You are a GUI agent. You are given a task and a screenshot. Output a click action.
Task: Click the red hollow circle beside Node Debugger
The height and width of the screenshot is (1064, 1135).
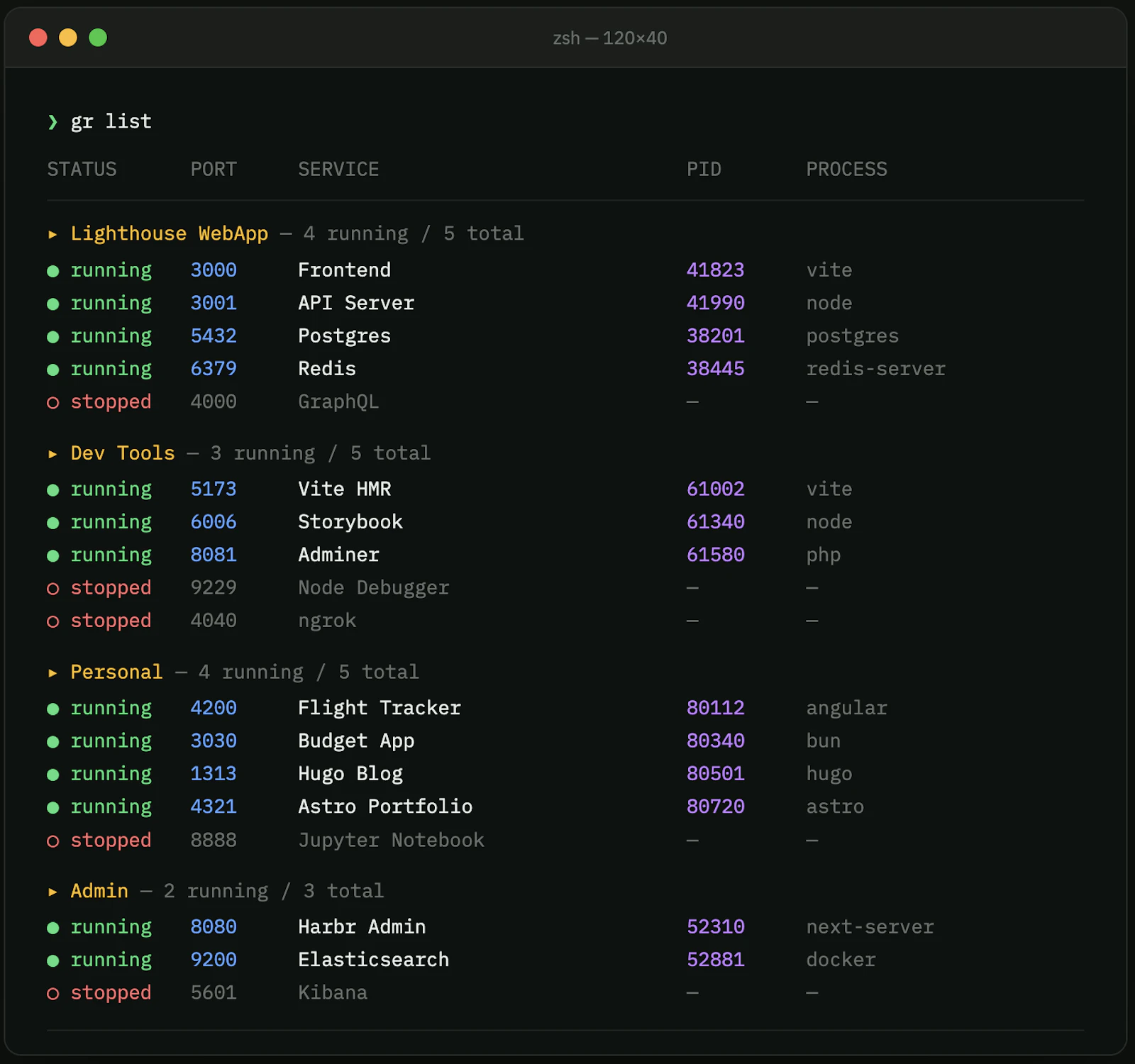(52, 589)
